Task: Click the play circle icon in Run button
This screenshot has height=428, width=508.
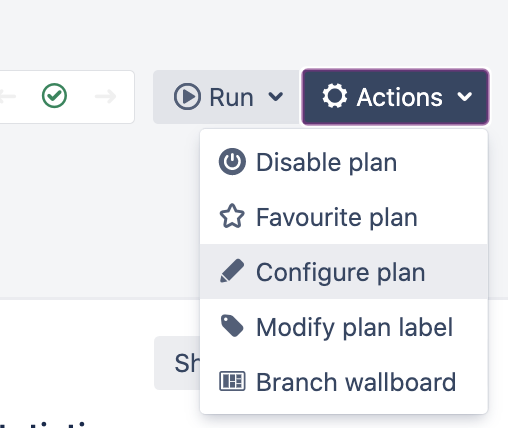Action: click(187, 97)
